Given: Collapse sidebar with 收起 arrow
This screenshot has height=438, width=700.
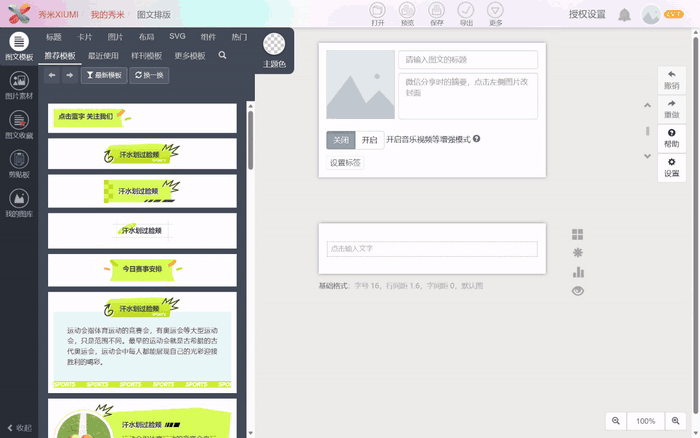Looking at the screenshot, I should tap(19, 428).
